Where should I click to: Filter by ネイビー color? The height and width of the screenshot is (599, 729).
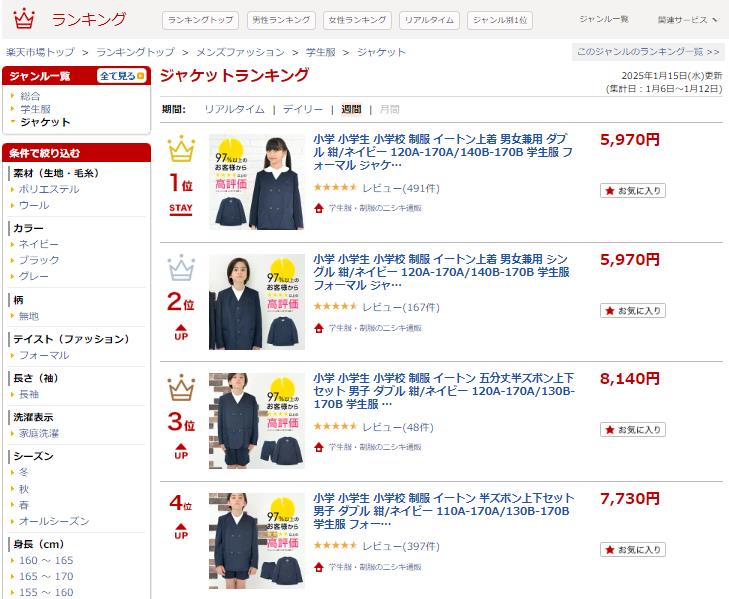[x=39, y=244]
